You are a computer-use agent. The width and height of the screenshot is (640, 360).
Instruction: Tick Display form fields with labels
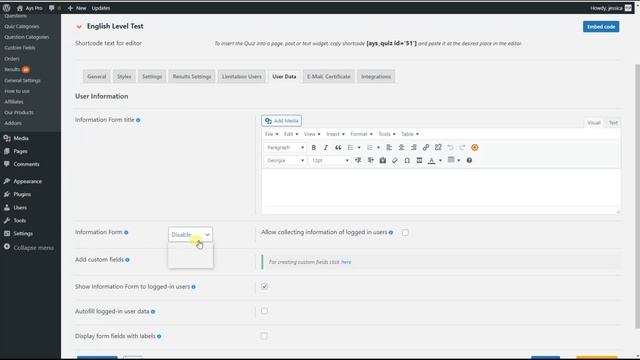264,336
